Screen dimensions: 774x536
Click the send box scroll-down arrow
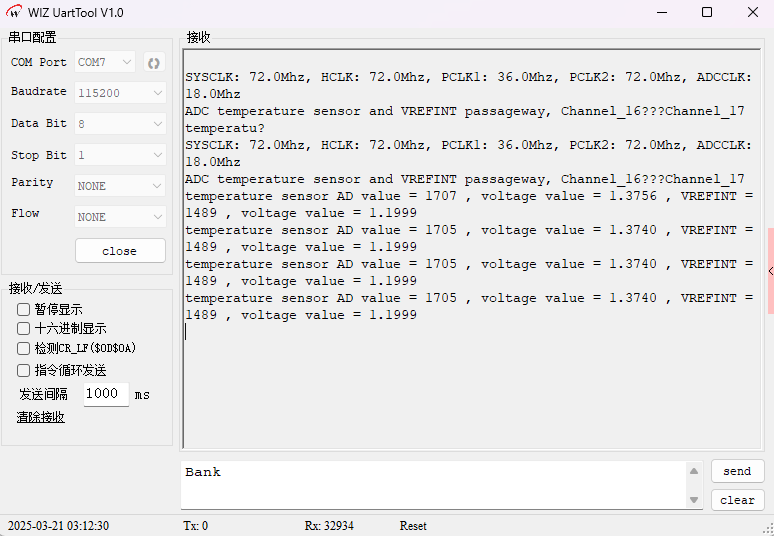[694, 499]
